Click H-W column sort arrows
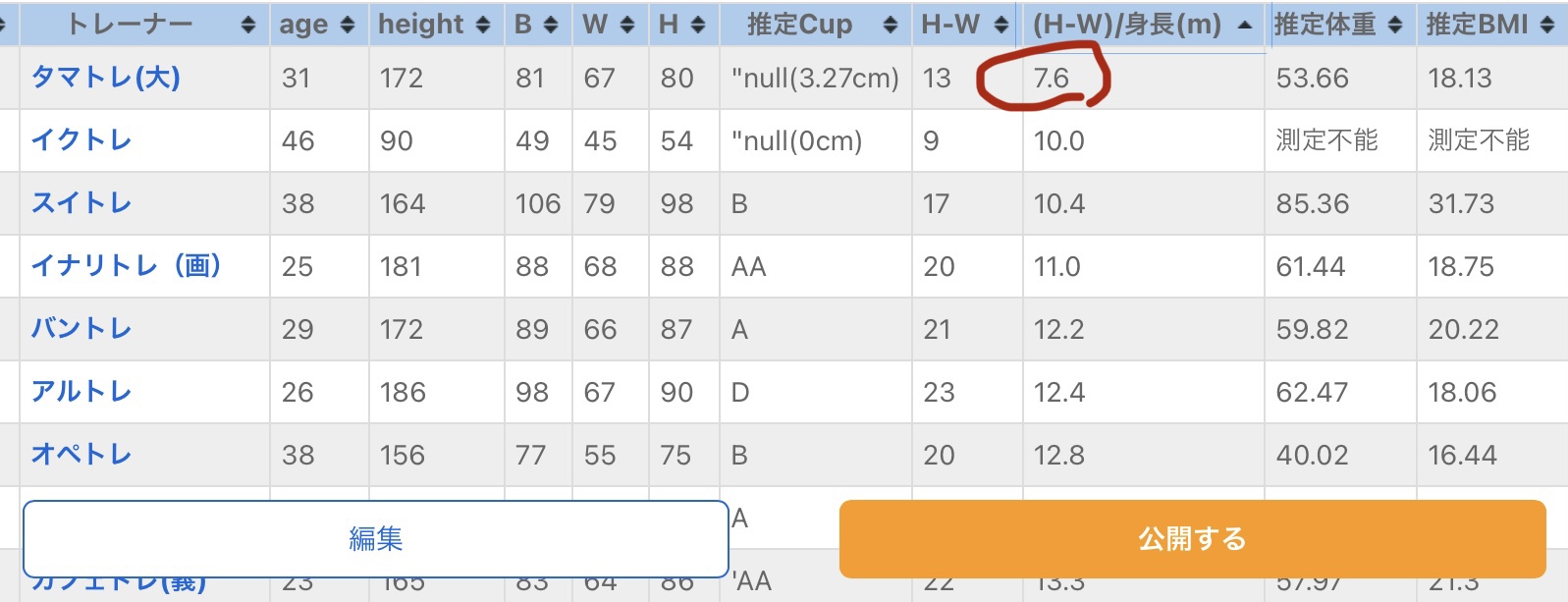Image resolution: width=1568 pixels, height=602 pixels. pyautogui.click(x=1001, y=25)
